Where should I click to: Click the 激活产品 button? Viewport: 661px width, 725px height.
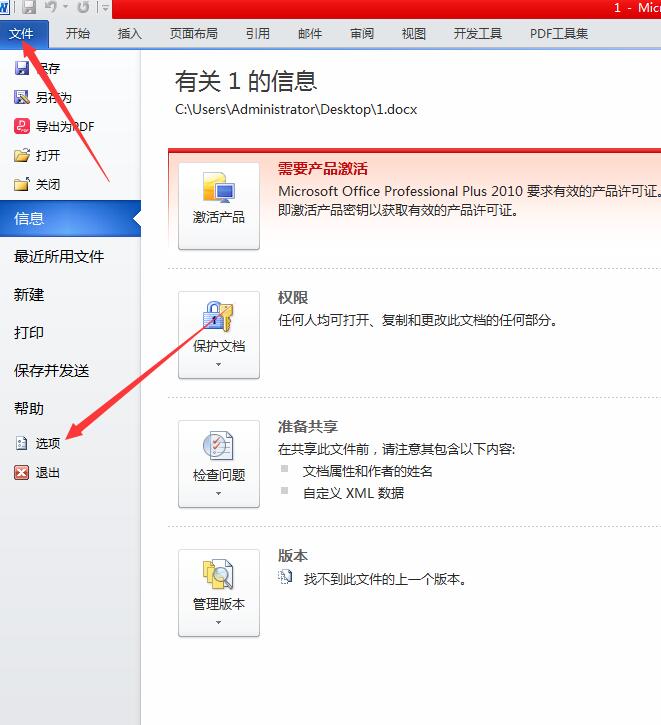point(219,206)
